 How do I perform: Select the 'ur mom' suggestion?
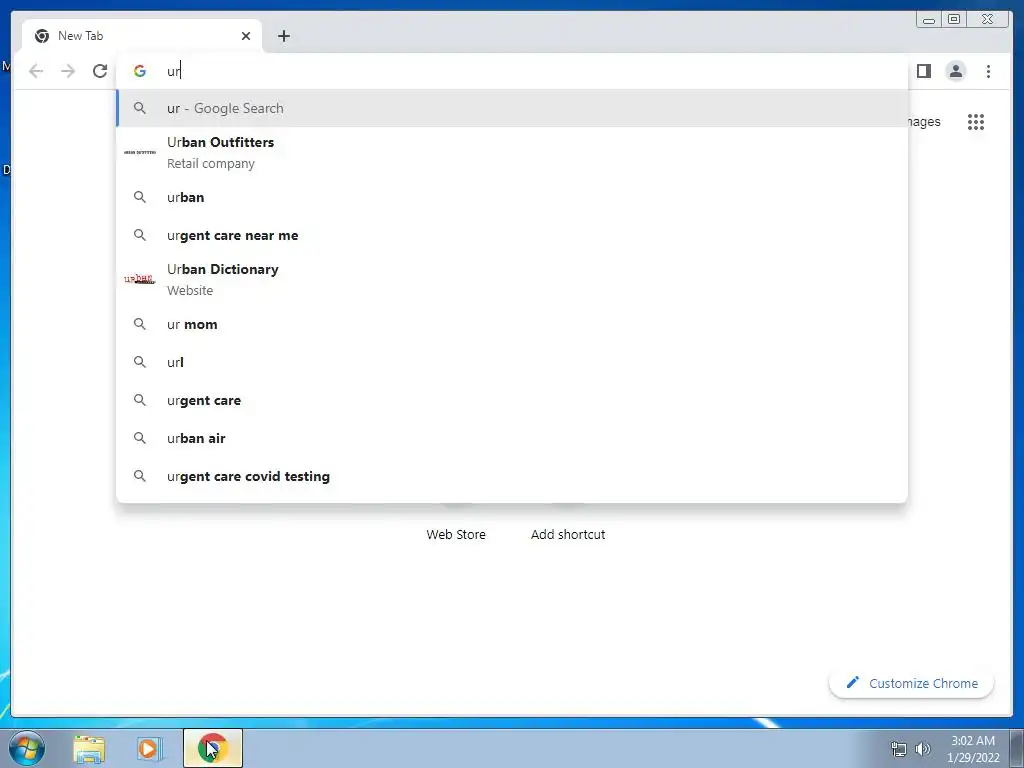(512, 325)
